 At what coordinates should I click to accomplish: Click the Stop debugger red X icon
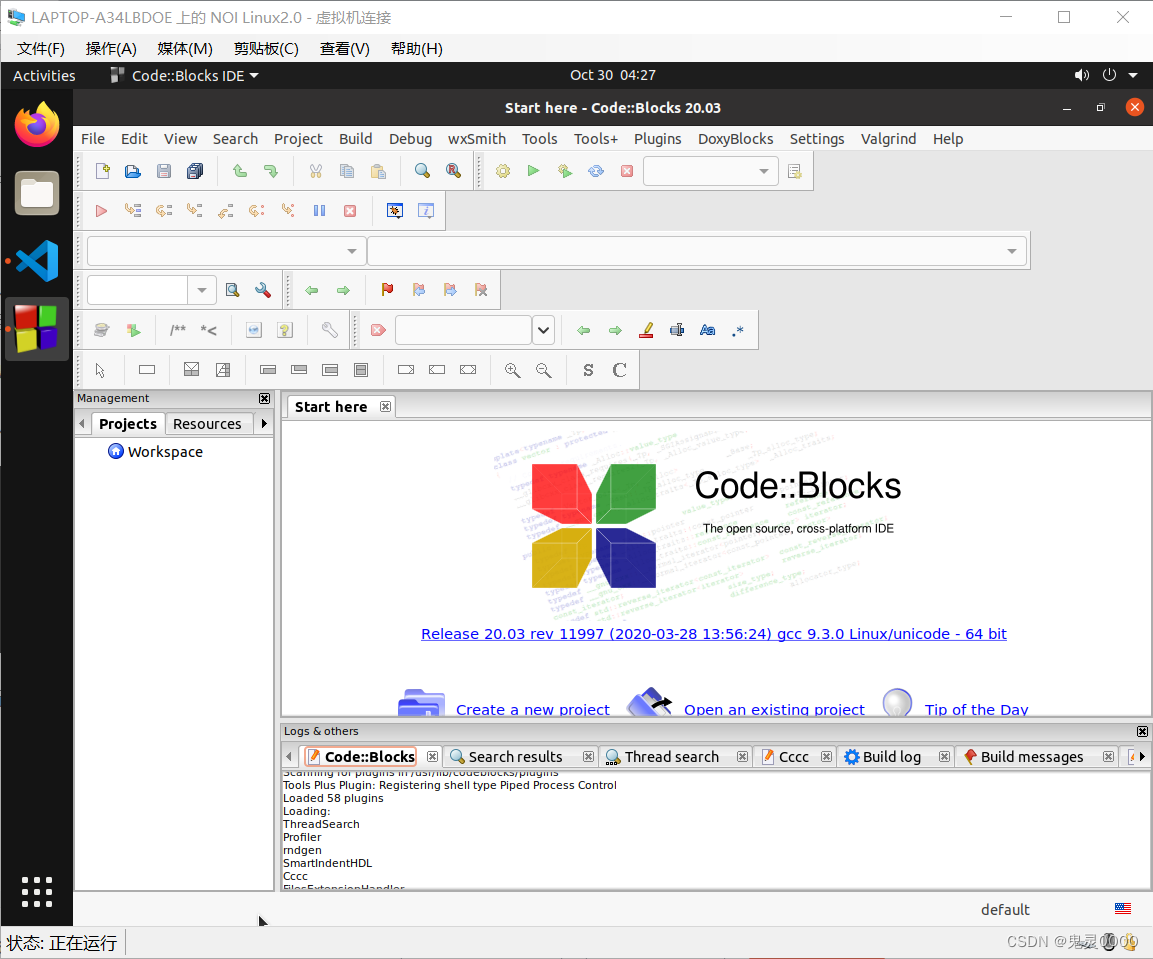(350, 211)
